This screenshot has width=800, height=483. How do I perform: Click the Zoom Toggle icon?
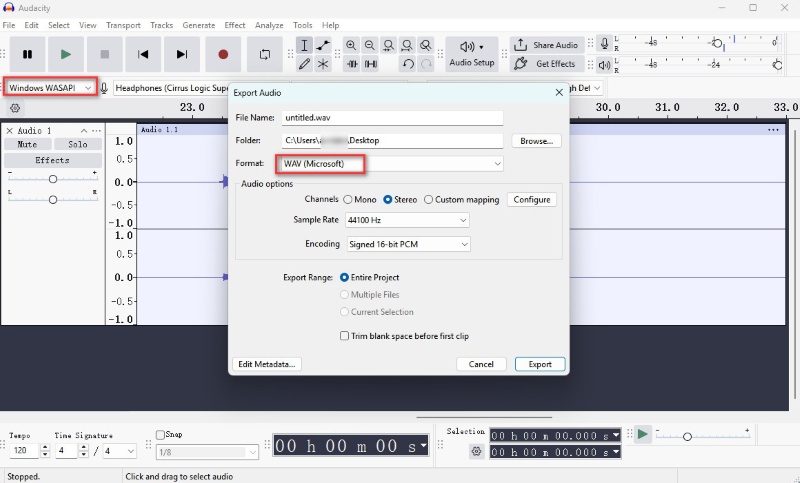pos(426,45)
